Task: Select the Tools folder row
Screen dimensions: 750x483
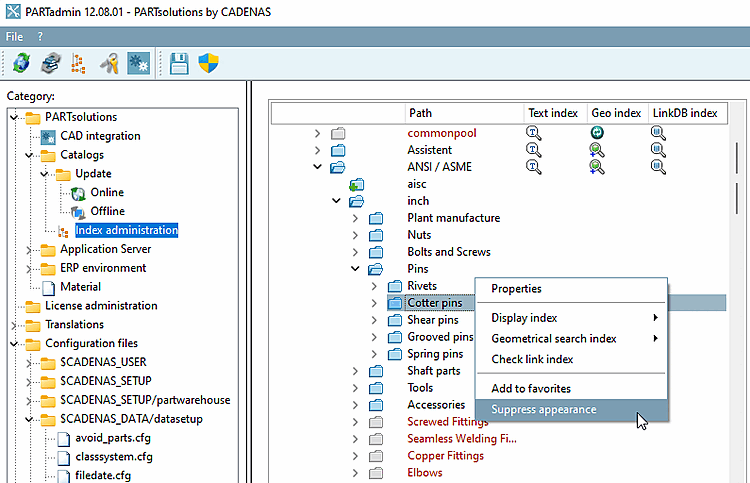Action: pyautogui.click(x=420, y=388)
